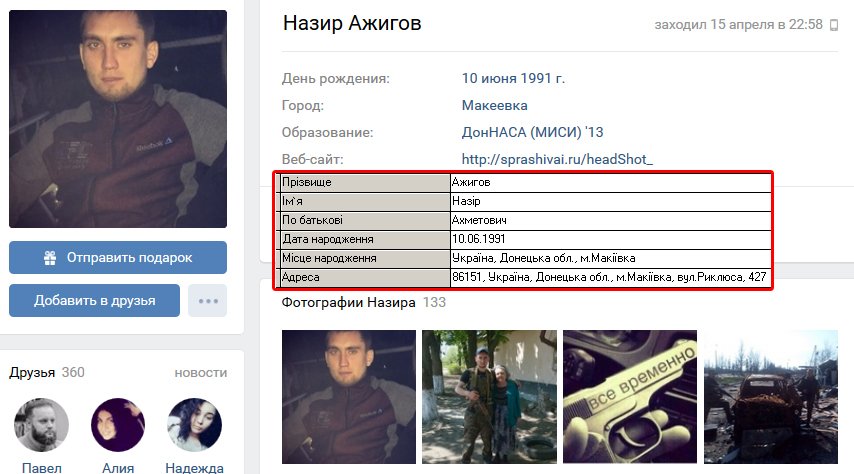Image resolution: width=854 pixels, height=474 pixels.
Task: Open the pistol photo thumbnail
Action: (x=630, y=397)
